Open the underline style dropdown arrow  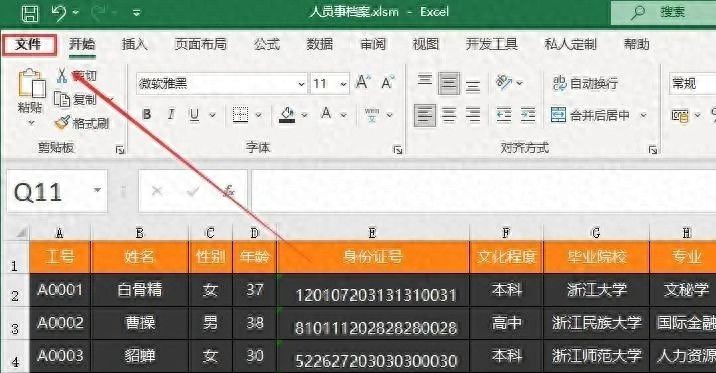[212, 115]
